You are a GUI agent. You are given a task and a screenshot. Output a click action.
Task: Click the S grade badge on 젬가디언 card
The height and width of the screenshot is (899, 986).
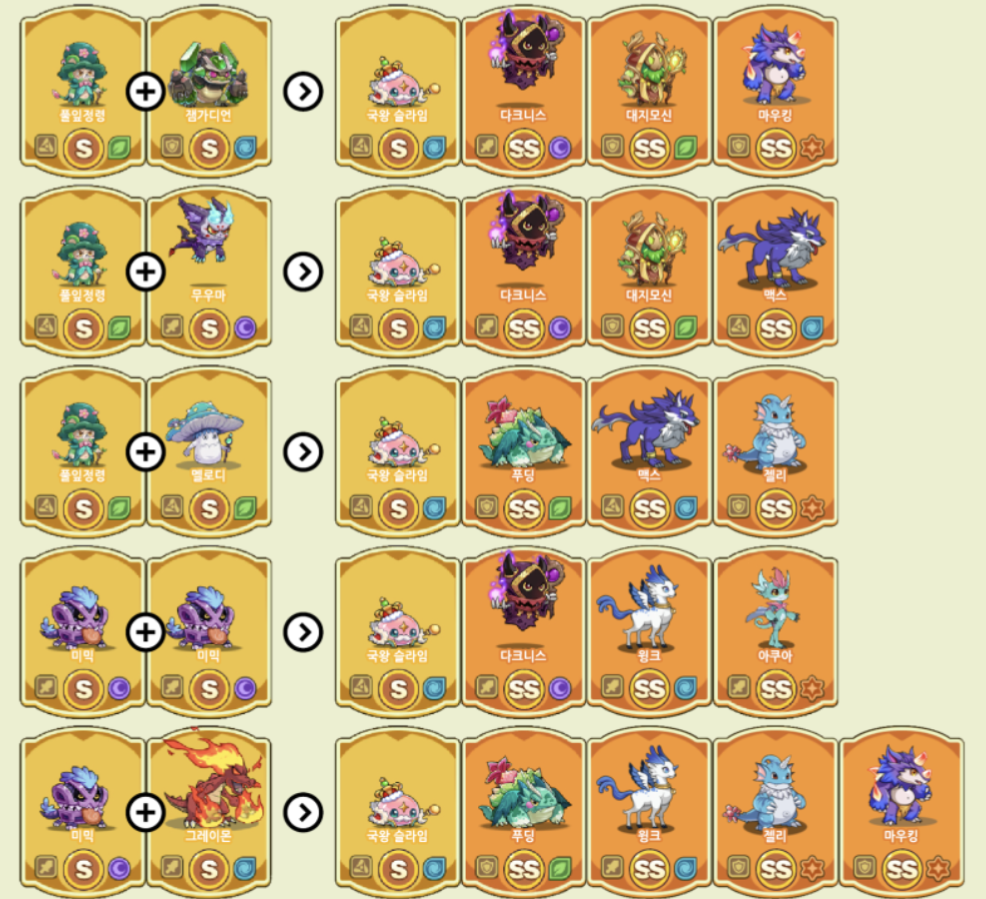click(x=209, y=149)
